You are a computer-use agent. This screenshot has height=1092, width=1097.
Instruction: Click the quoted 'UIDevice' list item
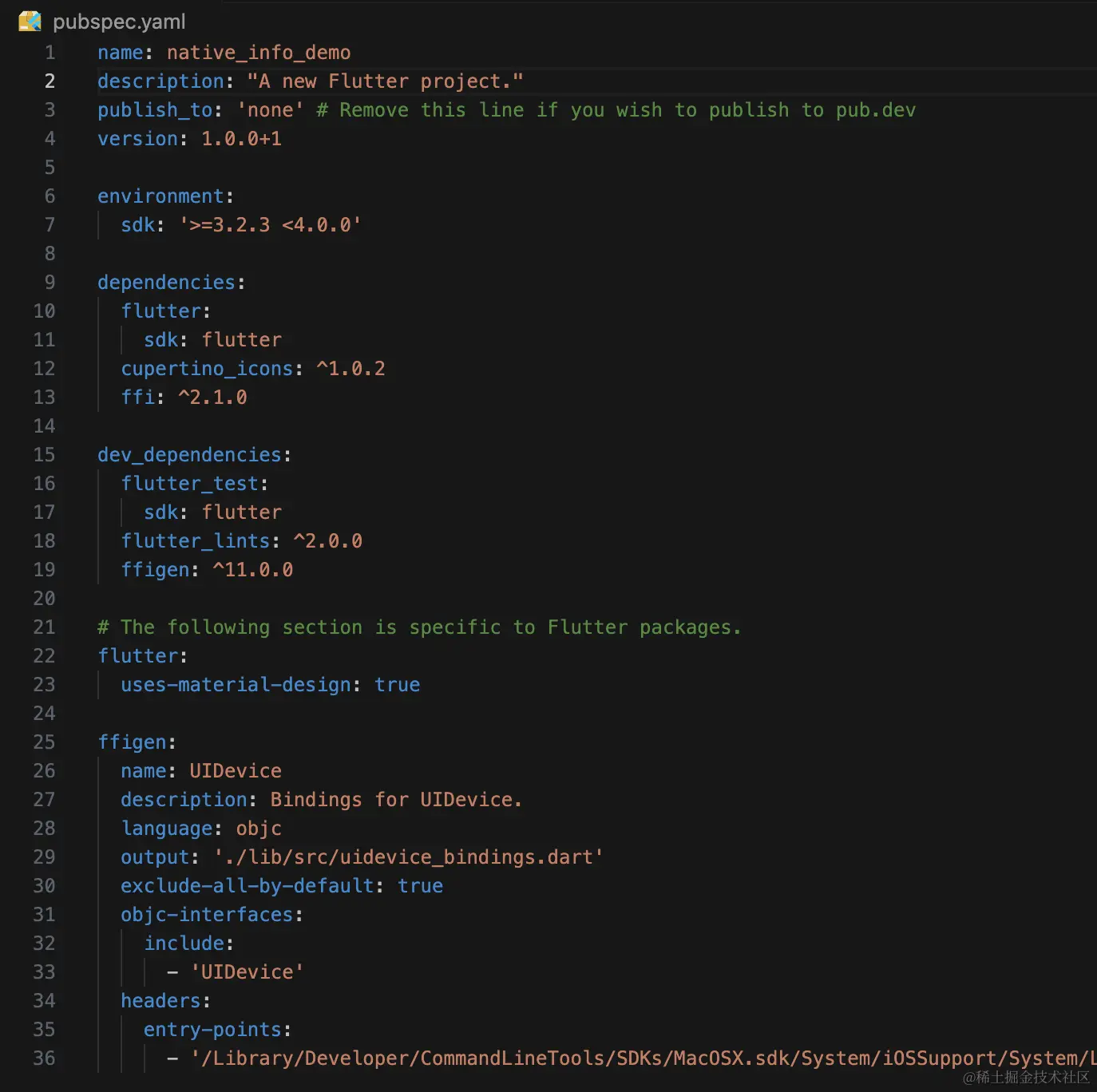click(x=247, y=972)
